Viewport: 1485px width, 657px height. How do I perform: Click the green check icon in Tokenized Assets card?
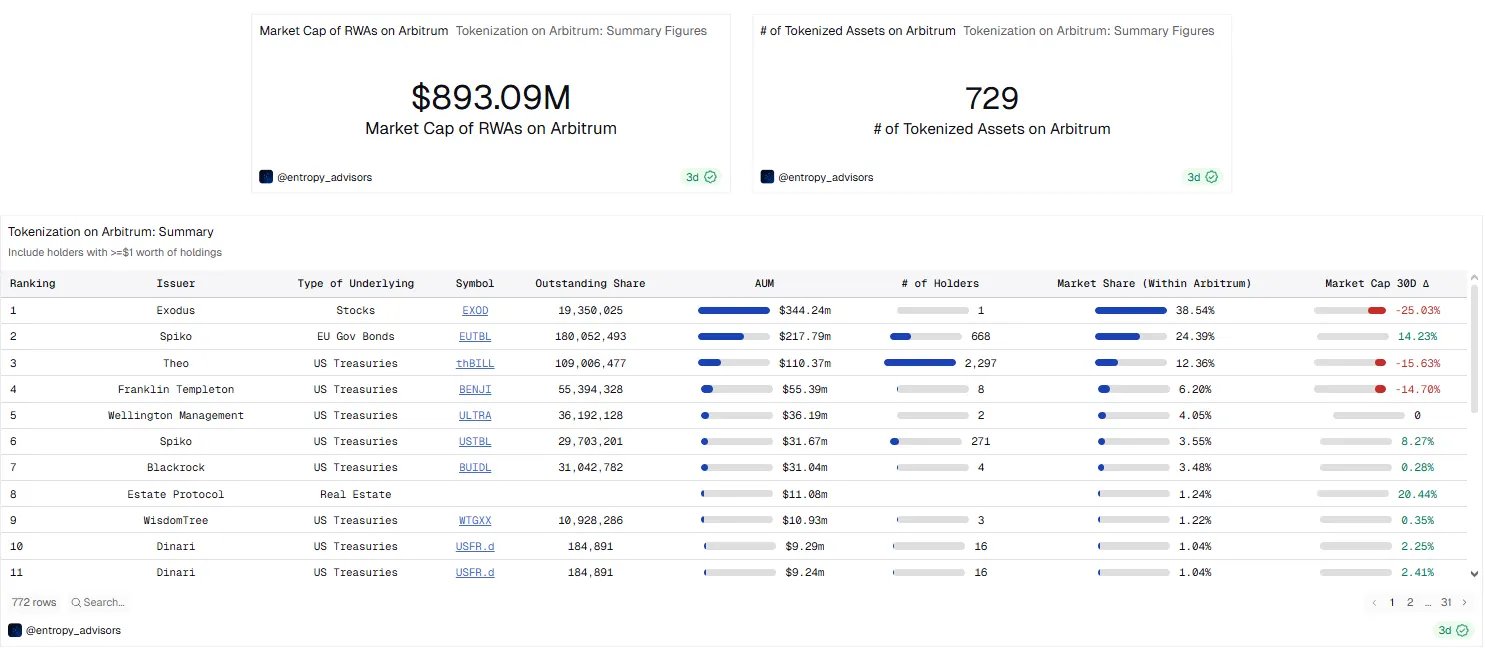click(1212, 177)
